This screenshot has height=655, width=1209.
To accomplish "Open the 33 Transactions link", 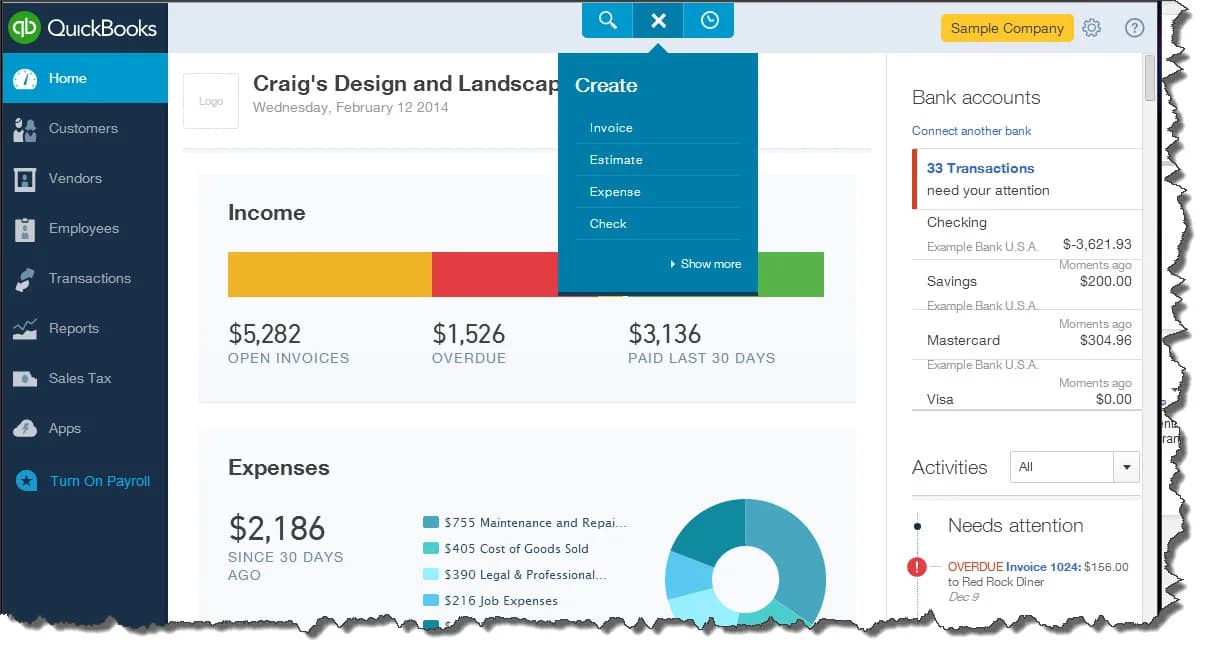I will tap(980, 168).
